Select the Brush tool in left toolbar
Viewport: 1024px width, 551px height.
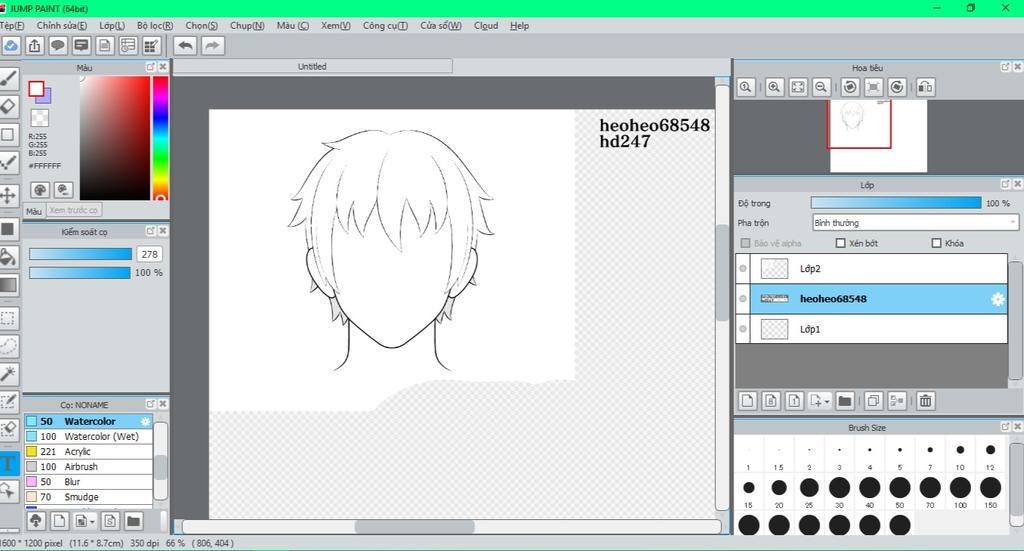tap(8, 79)
